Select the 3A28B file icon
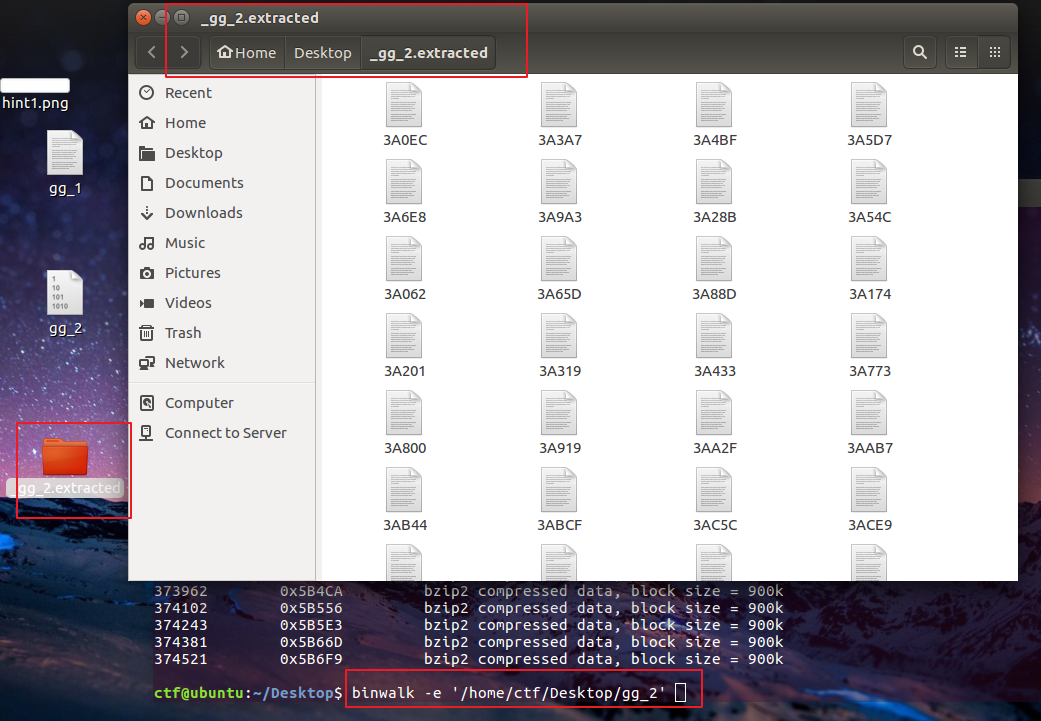 tap(714, 182)
